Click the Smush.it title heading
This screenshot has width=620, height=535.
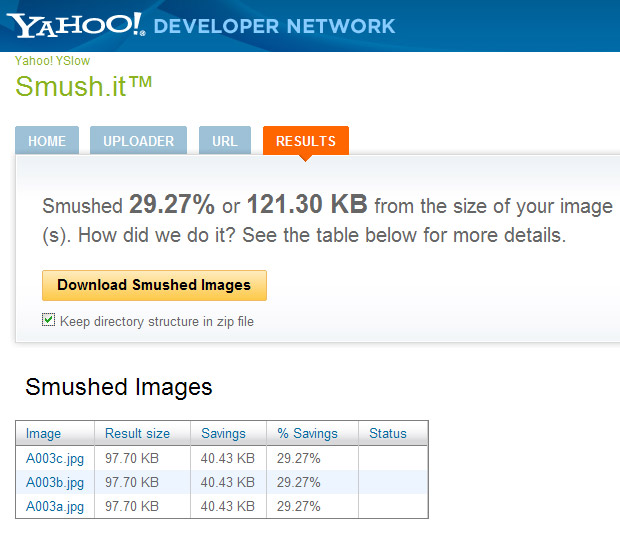tap(83, 86)
